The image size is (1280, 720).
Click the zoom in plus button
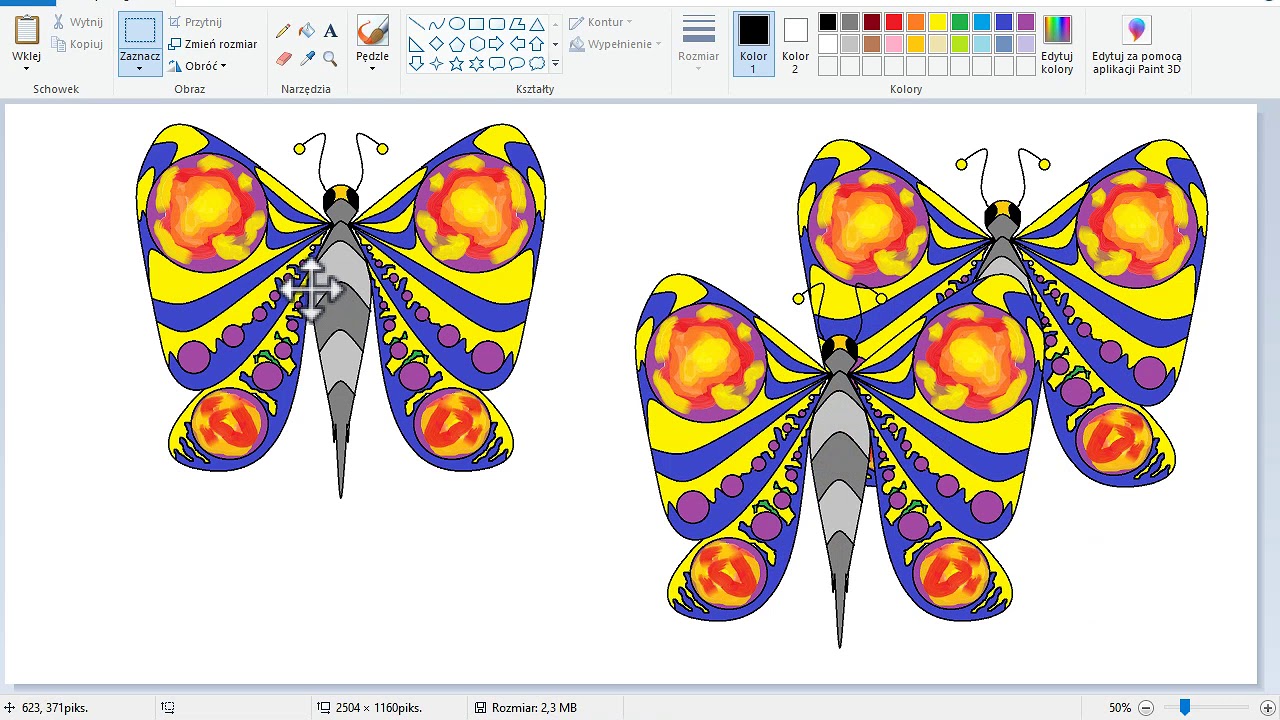[x=1268, y=708]
